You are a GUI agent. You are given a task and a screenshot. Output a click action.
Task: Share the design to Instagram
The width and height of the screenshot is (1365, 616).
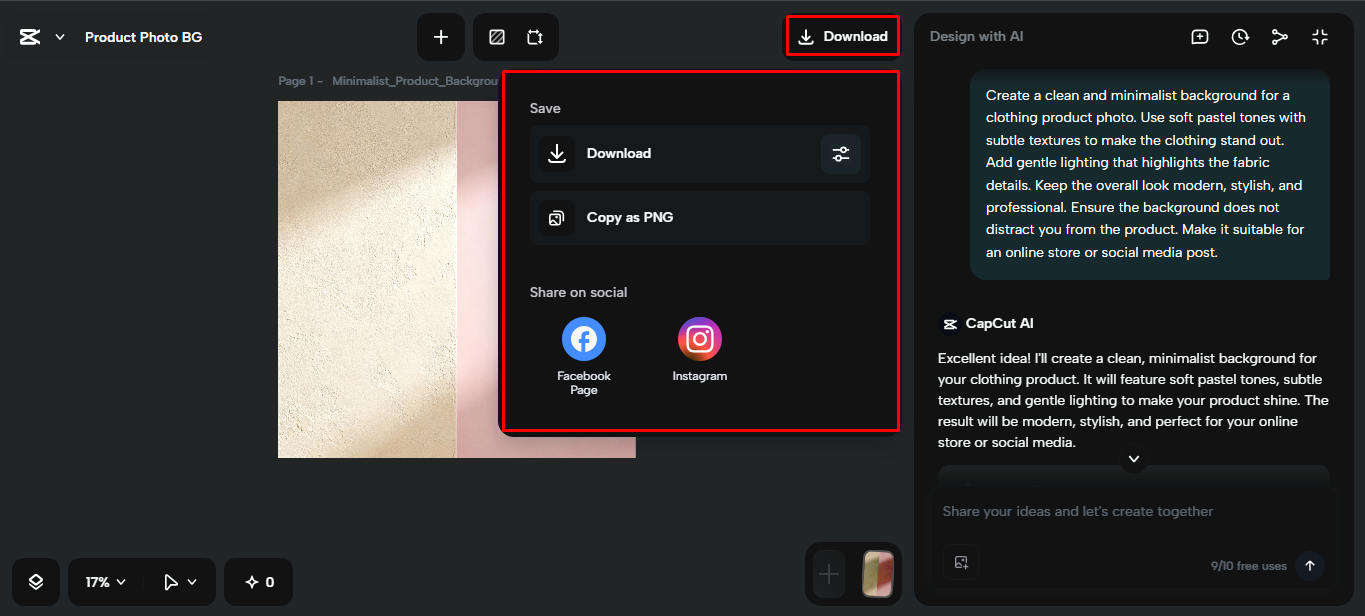click(699, 338)
